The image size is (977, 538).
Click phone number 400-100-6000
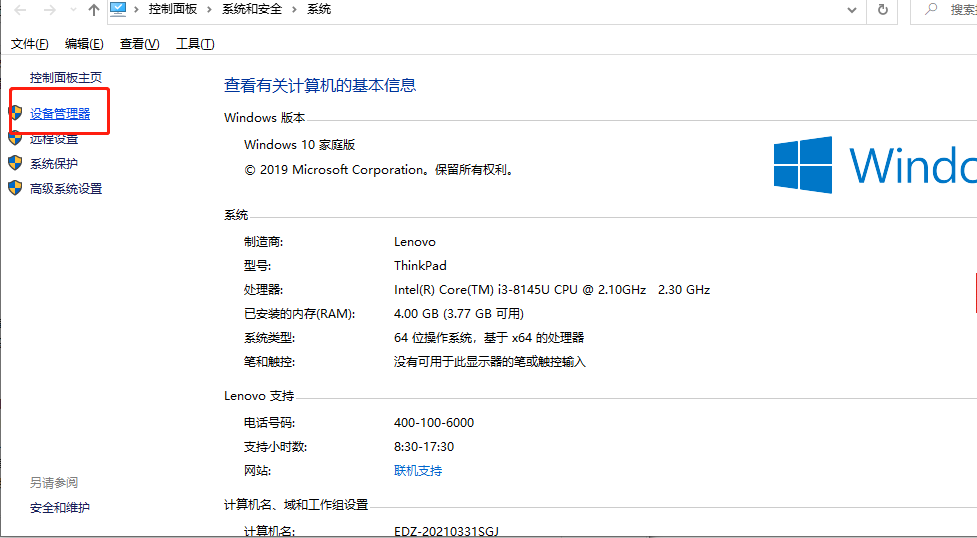pyautogui.click(x=434, y=423)
